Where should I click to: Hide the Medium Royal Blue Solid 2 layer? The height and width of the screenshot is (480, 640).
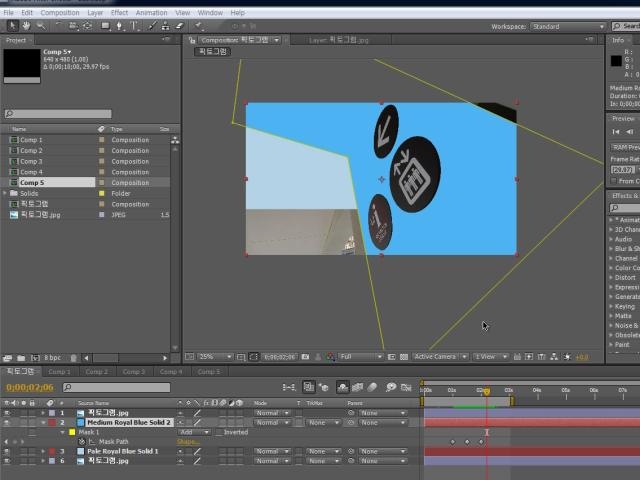[x=8, y=422]
